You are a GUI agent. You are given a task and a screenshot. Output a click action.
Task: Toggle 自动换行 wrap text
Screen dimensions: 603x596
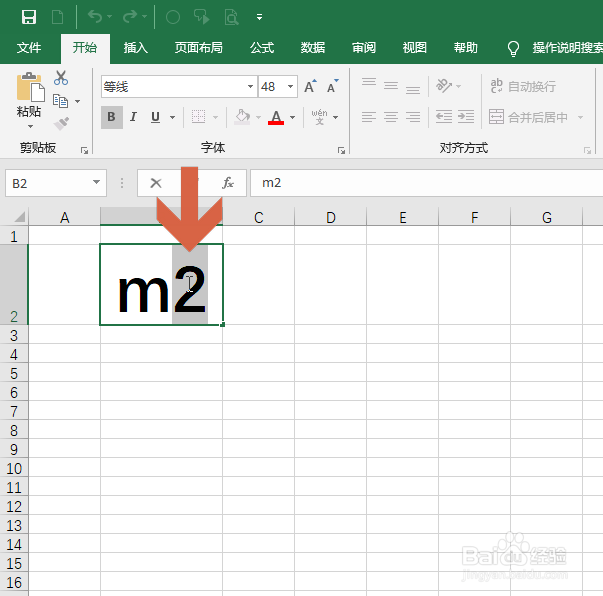coord(523,87)
